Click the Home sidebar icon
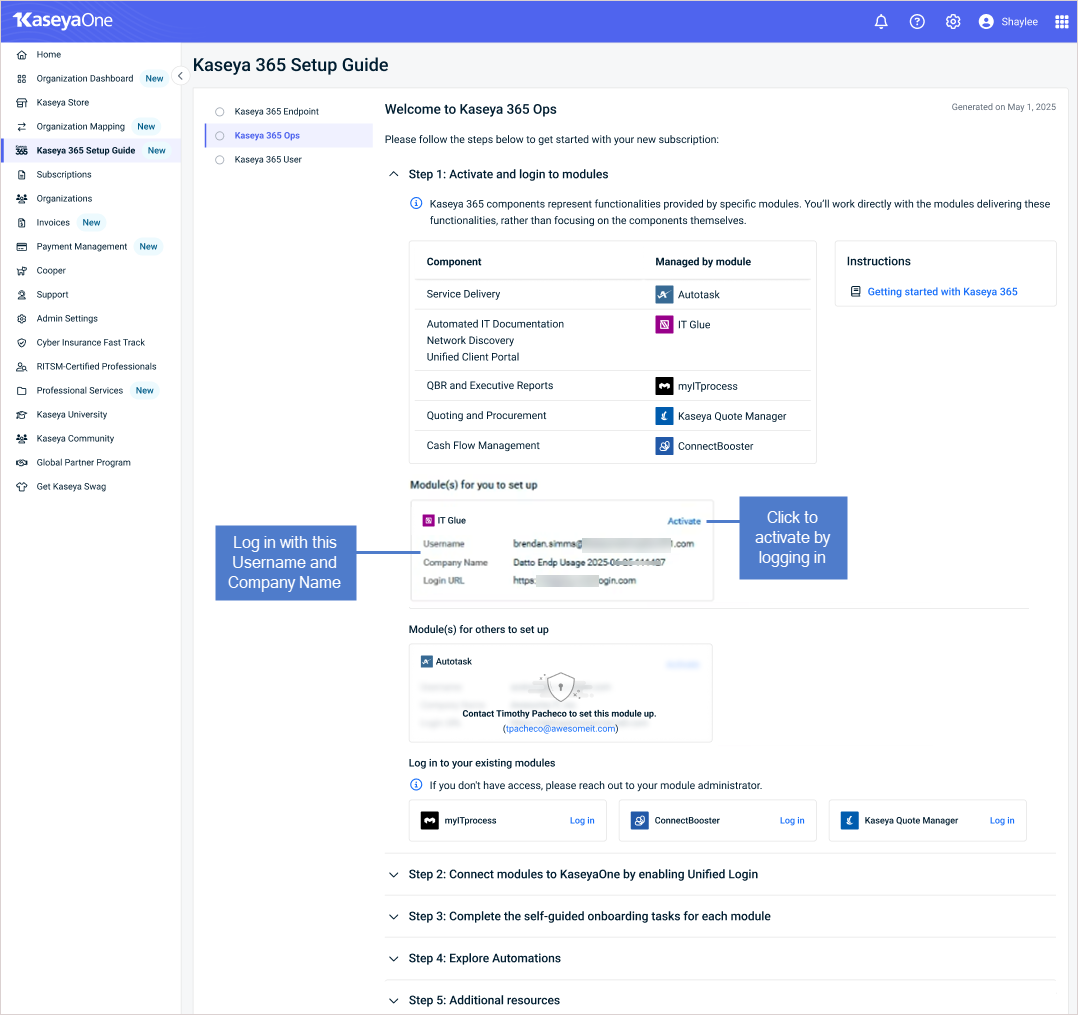The width and height of the screenshot is (1078, 1015). (21, 55)
